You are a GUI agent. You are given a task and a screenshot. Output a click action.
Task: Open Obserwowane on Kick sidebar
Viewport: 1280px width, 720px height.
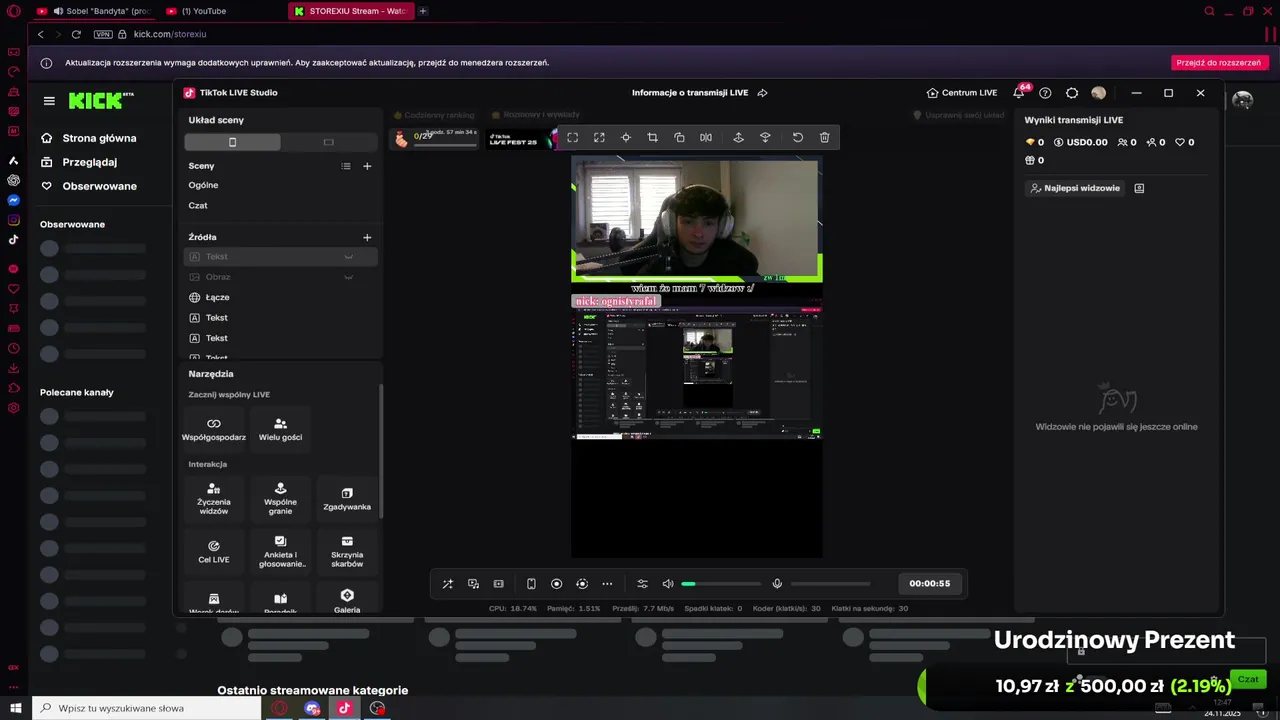tap(88, 186)
